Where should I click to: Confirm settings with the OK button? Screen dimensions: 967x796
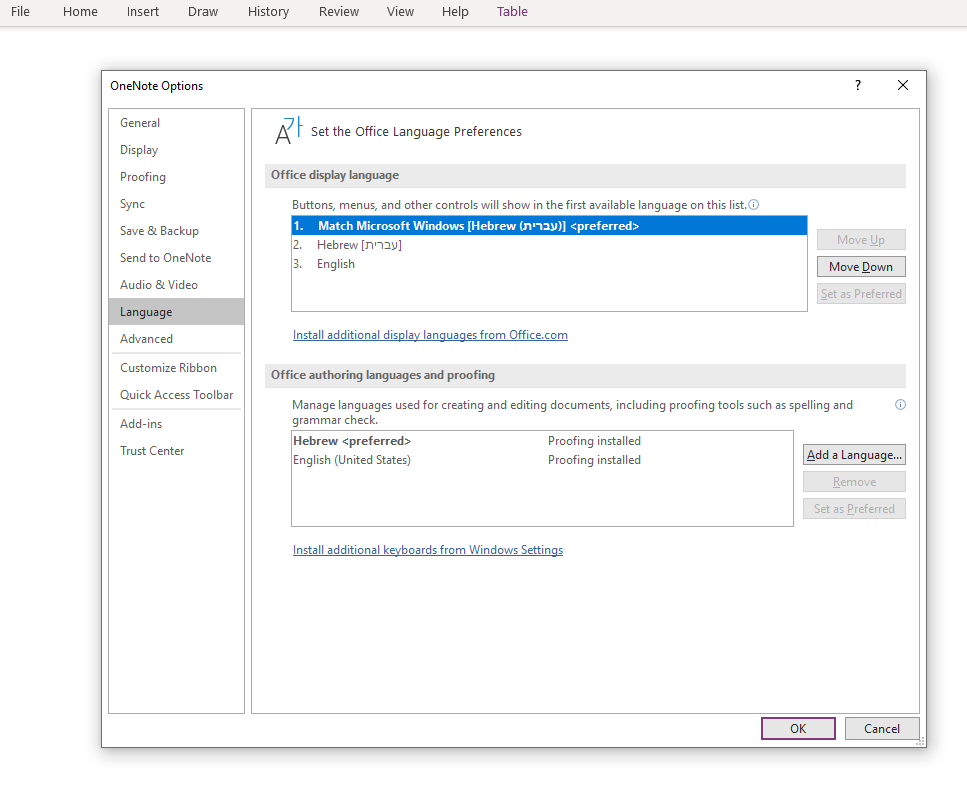click(x=797, y=728)
